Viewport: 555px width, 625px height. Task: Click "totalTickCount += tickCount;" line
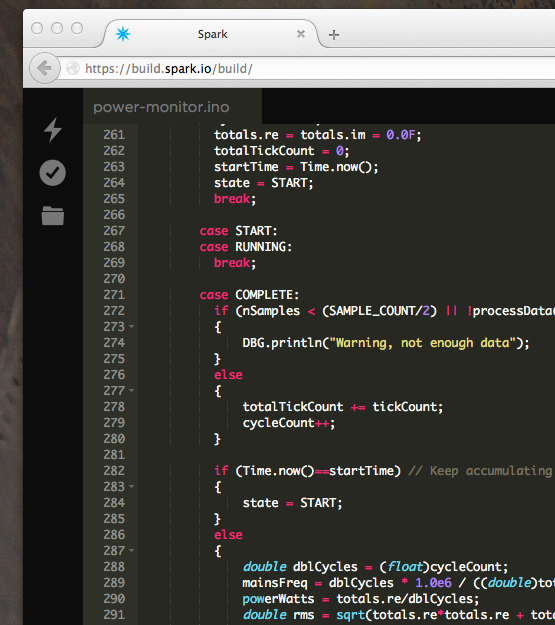click(343, 407)
